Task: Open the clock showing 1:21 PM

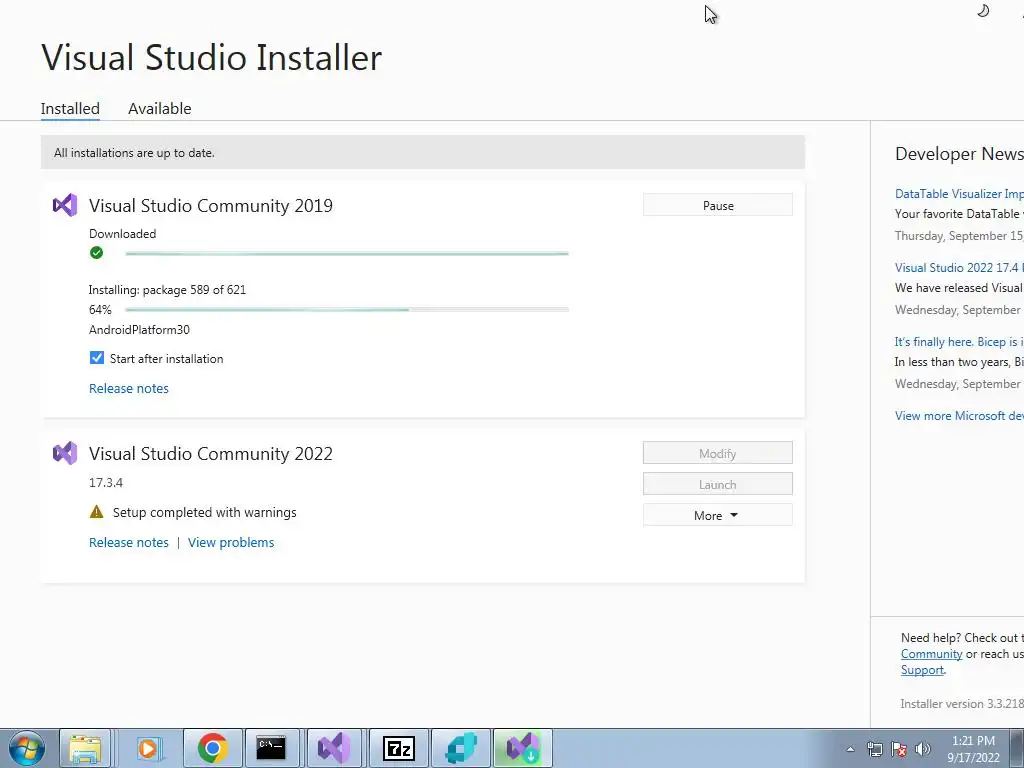Action: [x=973, y=749]
